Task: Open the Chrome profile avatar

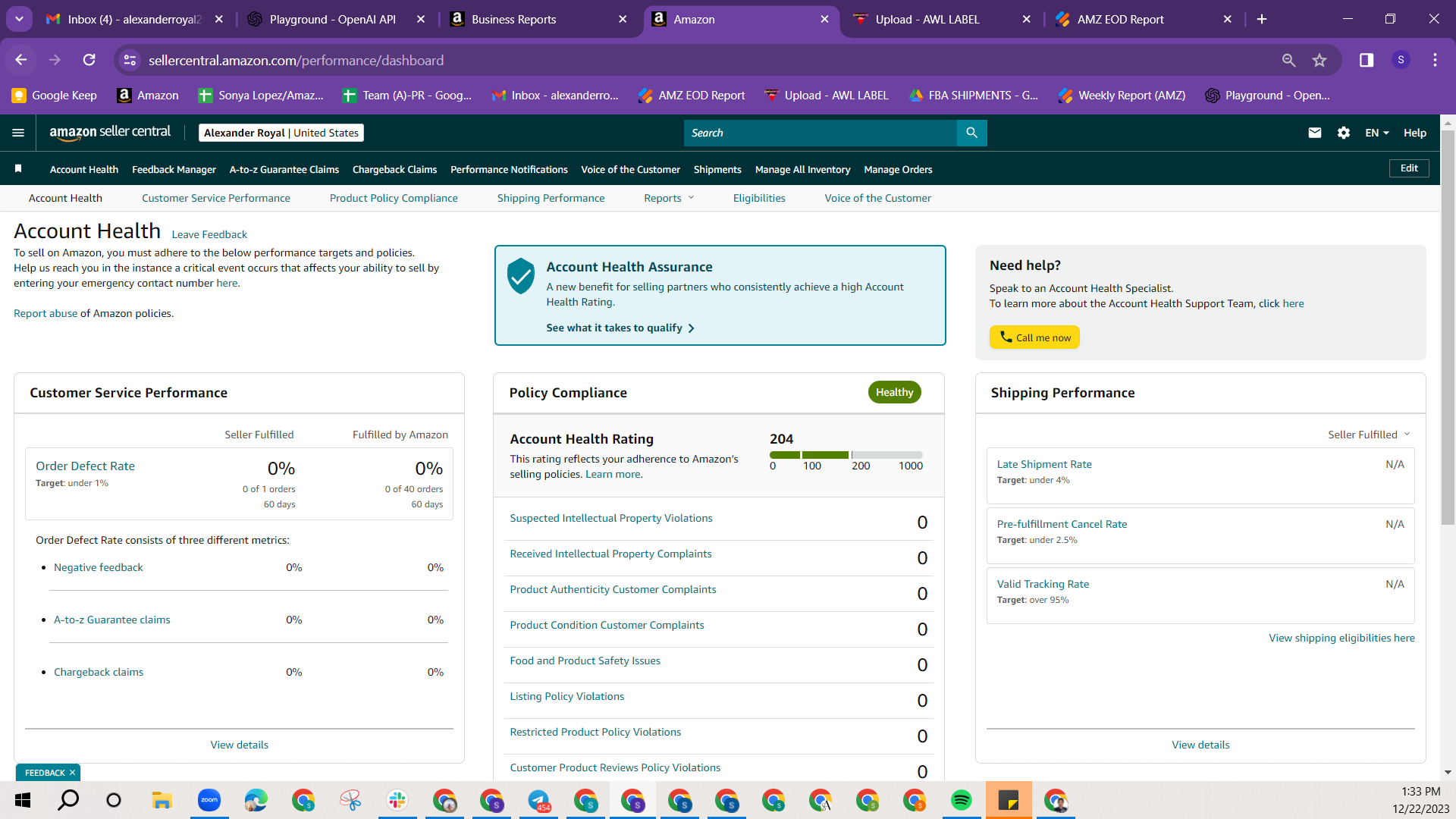Action: click(x=1401, y=60)
